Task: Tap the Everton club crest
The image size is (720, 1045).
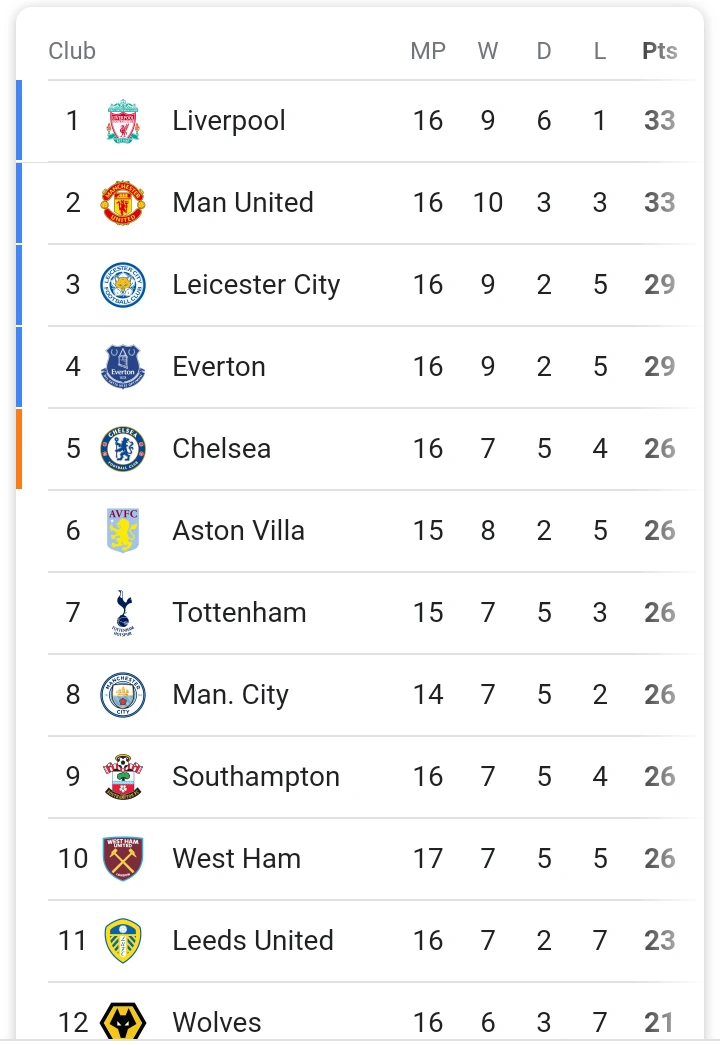Action: pos(123,367)
